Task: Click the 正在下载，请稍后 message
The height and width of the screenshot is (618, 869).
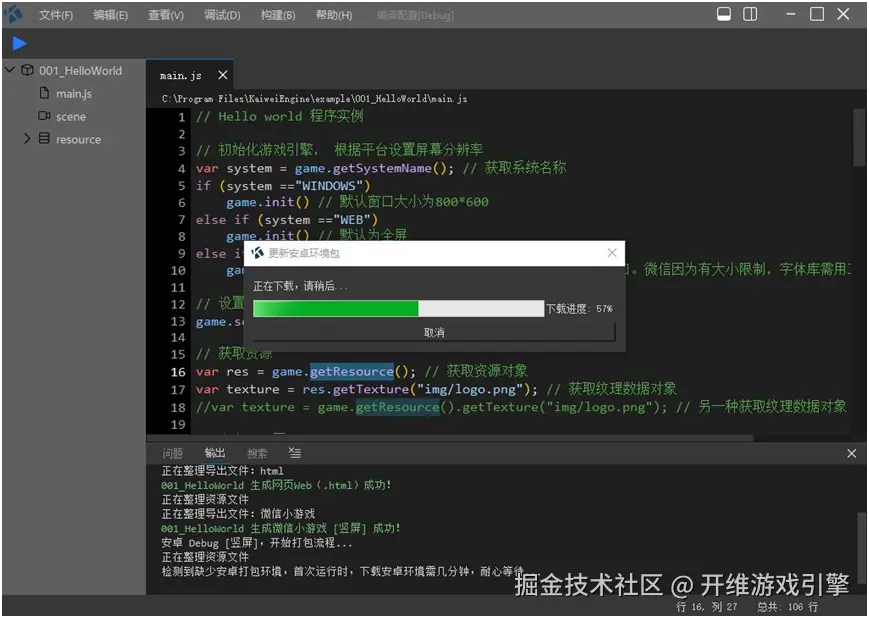Action: coord(300,286)
